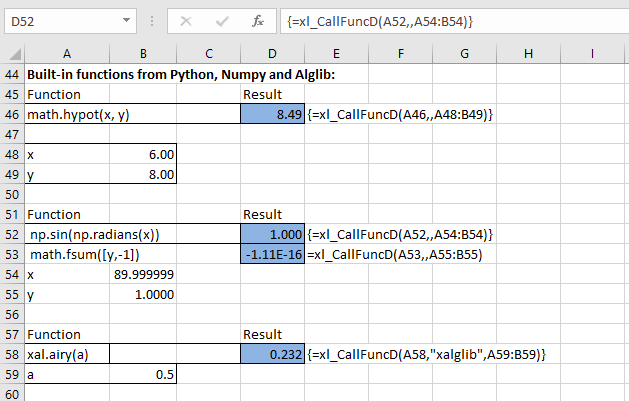Select column A header
The height and width of the screenshot is (401, 629).
click(x=66, y=53)
